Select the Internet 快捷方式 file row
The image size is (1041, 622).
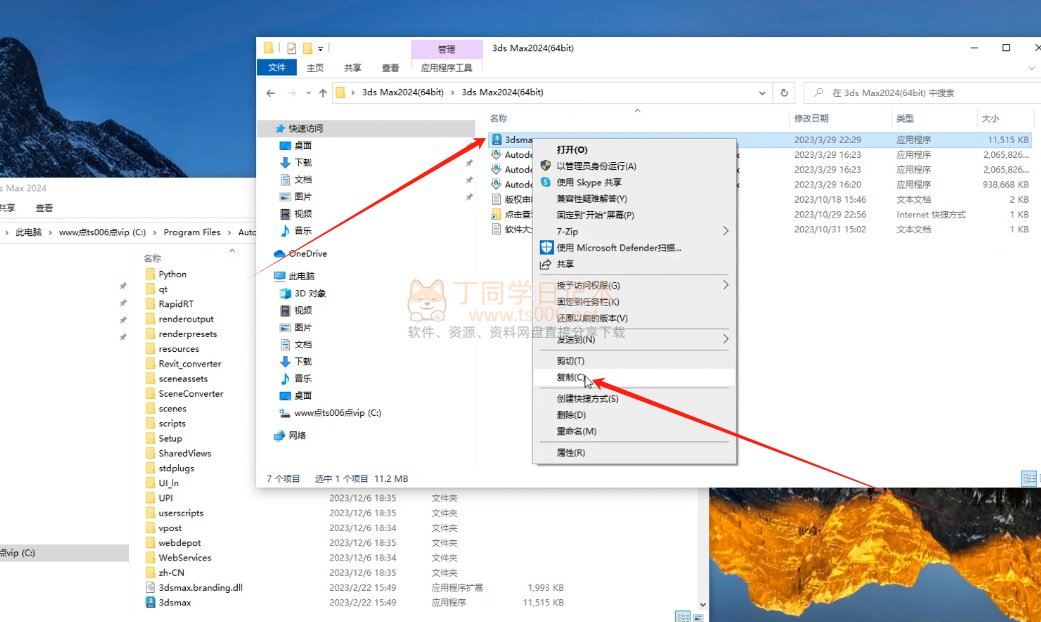click(760, 214)
